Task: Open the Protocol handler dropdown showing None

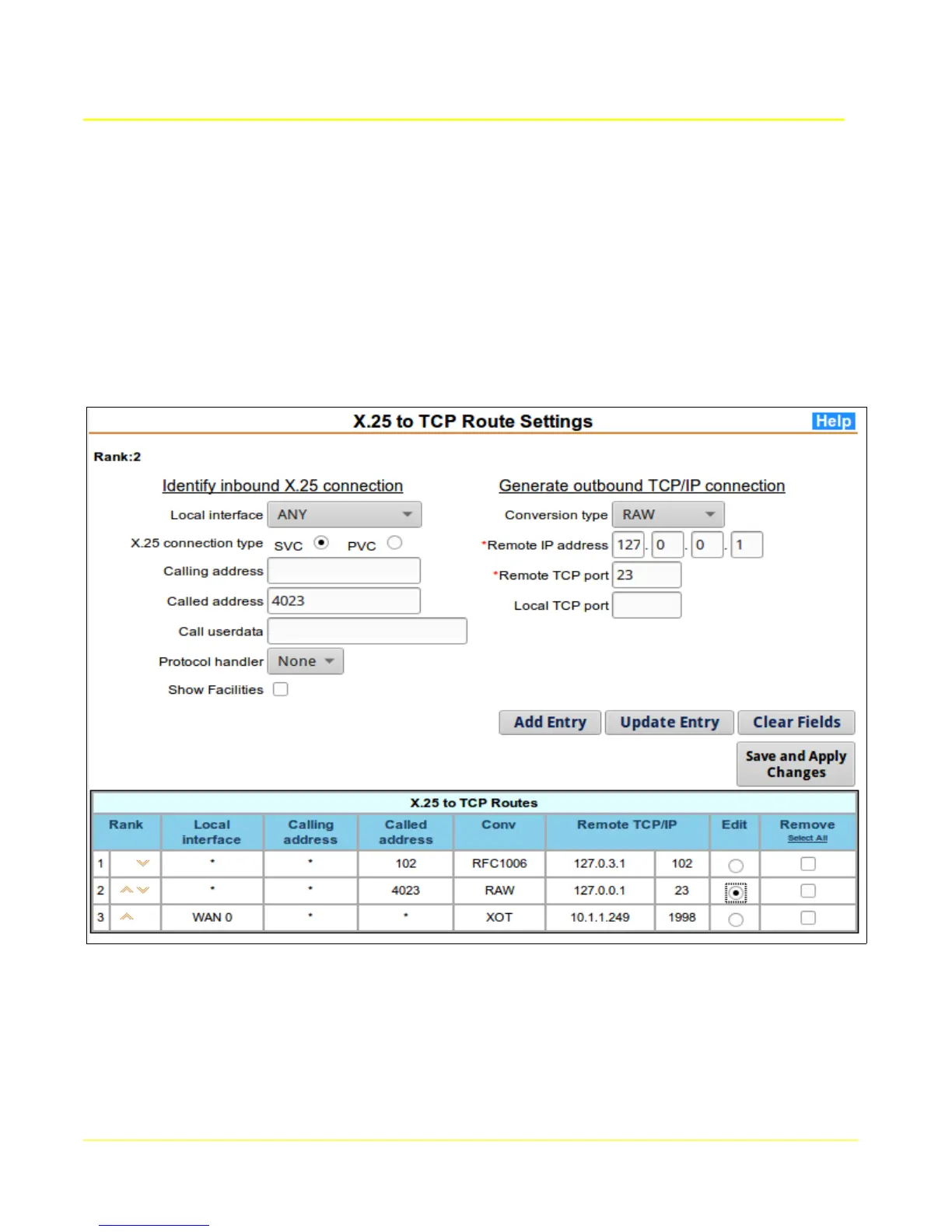Action: (x=306, y=661)
